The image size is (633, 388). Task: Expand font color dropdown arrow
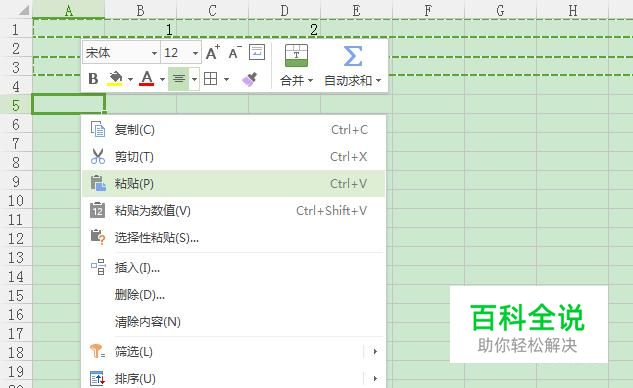click(x=162, y=79)
